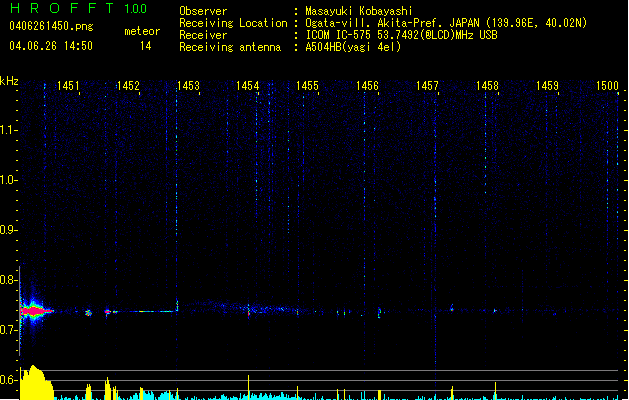Screen dimensions: 629x400
Task: Click the Observer label
Action: tap(203, 11)
